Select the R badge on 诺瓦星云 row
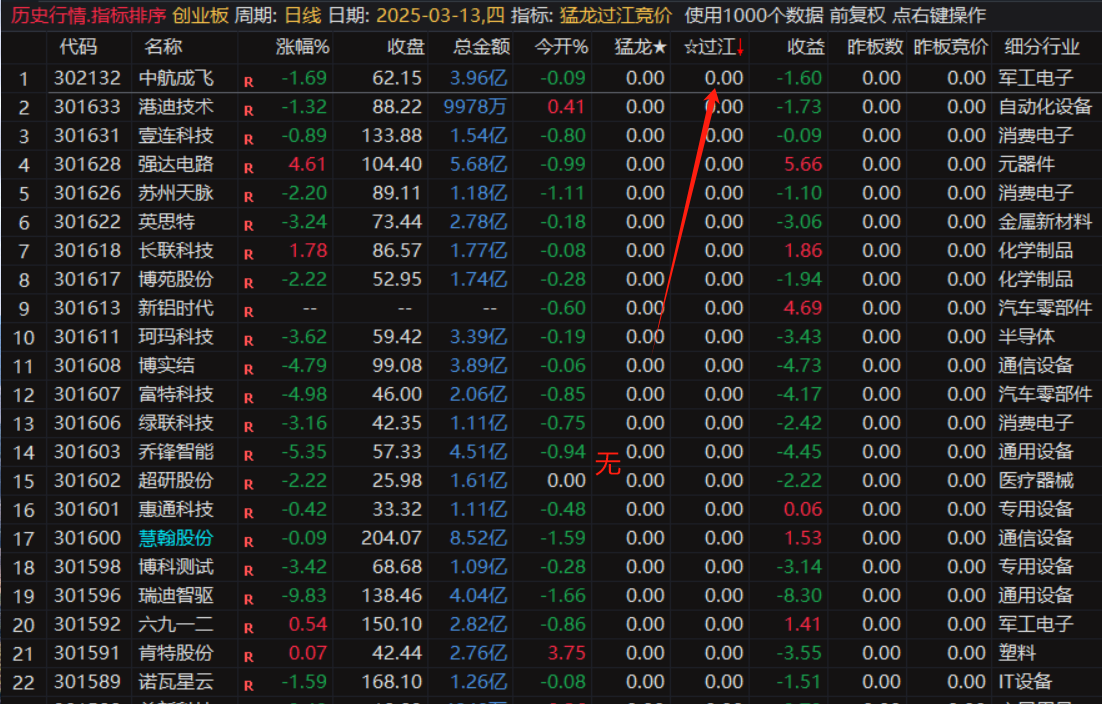1102x704 pixels. click(x=248, y=685)
